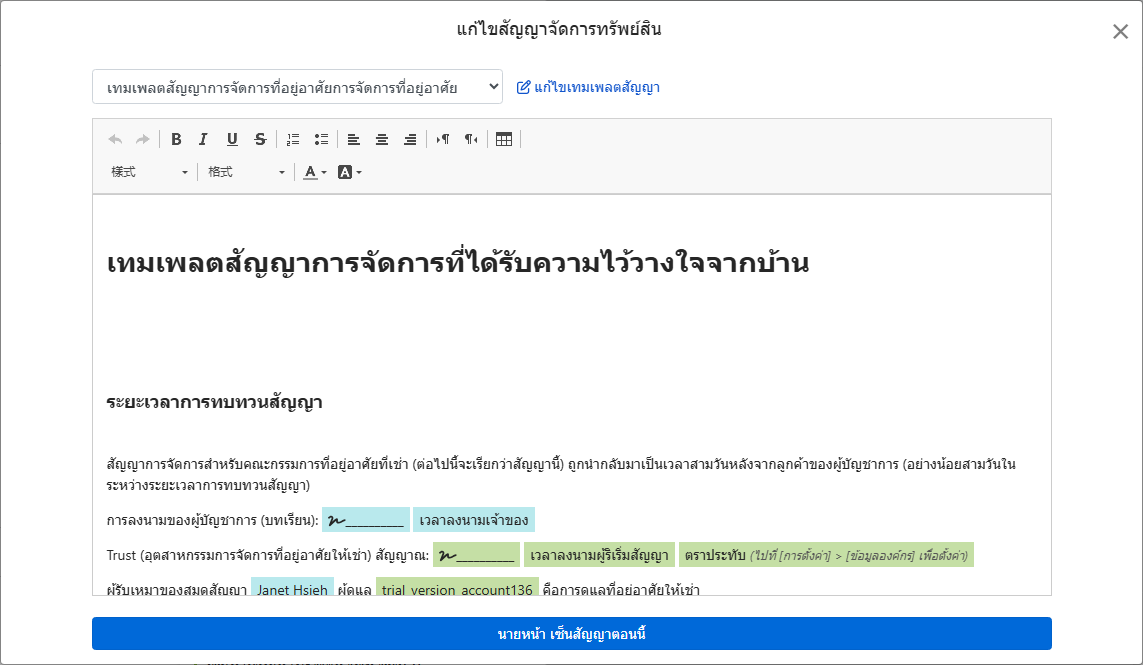Click the เวลาลงนามเจ้าของ placeholder tag

pyautogui.click(x=474, y=520)
